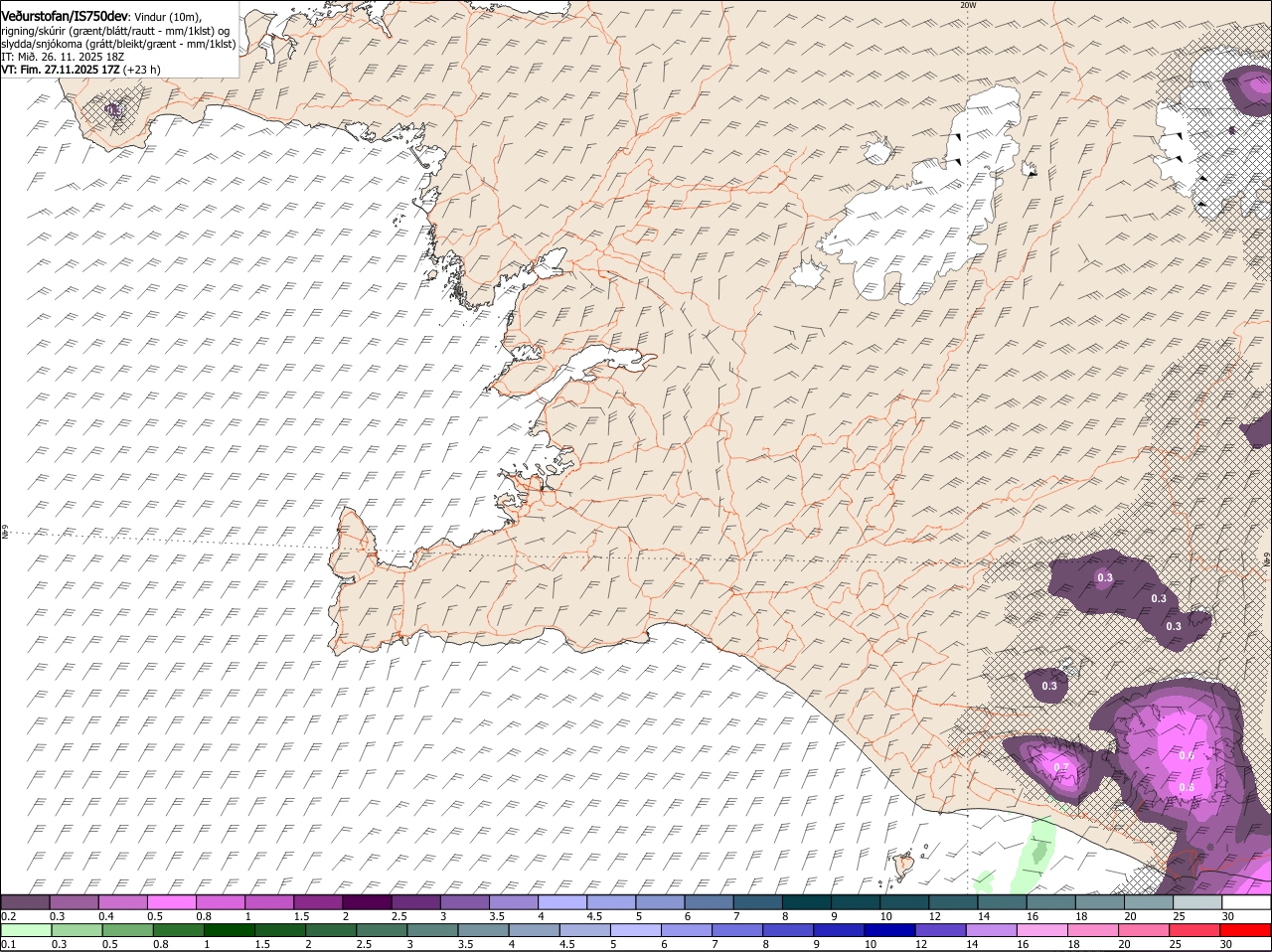Select bottom-row rain legend swatch starting at 0.1
The width and height of the screenshot is (1272, 952).
click(x=25, y=930)
